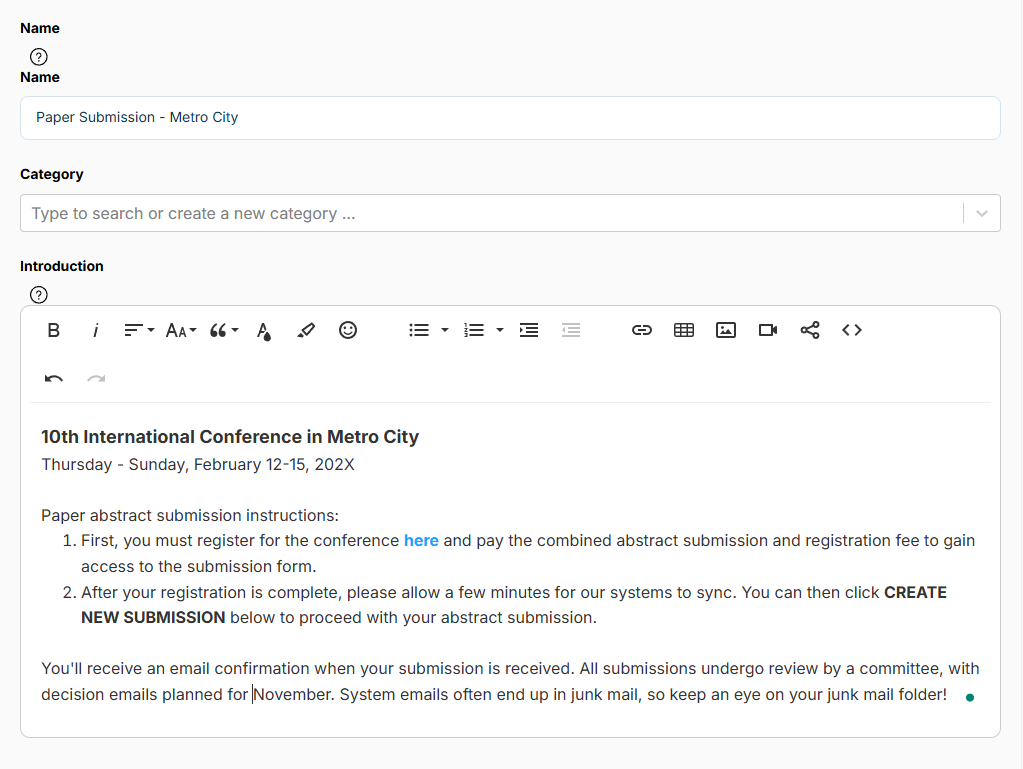Insert a video into the editor
The width and height of the screenshot is (1023, 769).
tap(768, 330)
